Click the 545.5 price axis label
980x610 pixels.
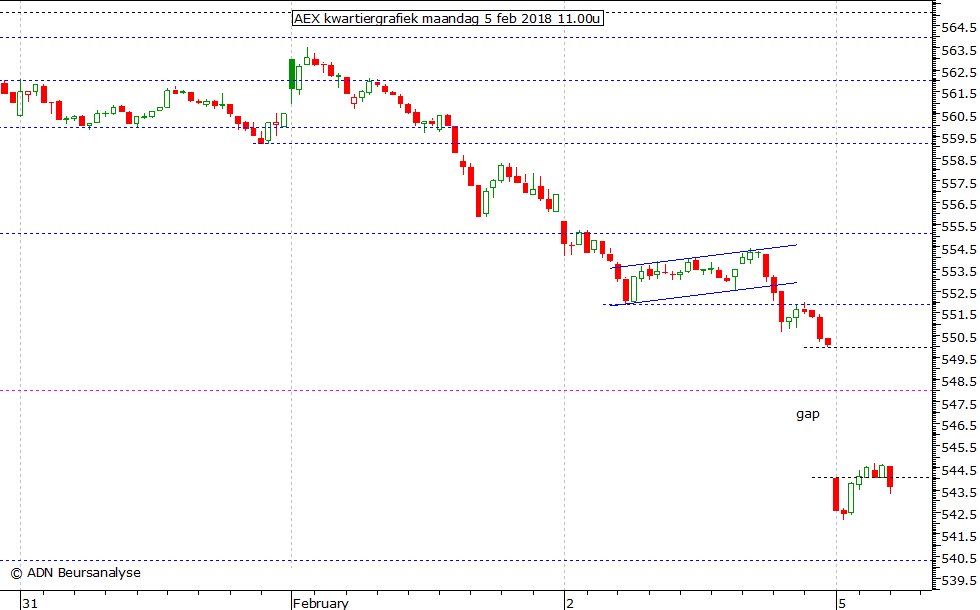(x=959, y=448)
